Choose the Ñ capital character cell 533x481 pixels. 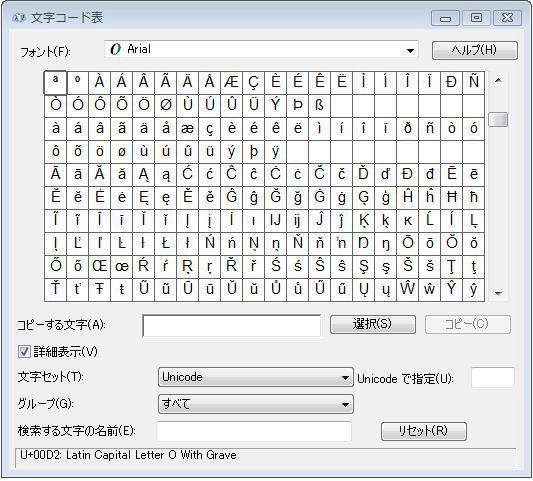click(x=474, y=82)
